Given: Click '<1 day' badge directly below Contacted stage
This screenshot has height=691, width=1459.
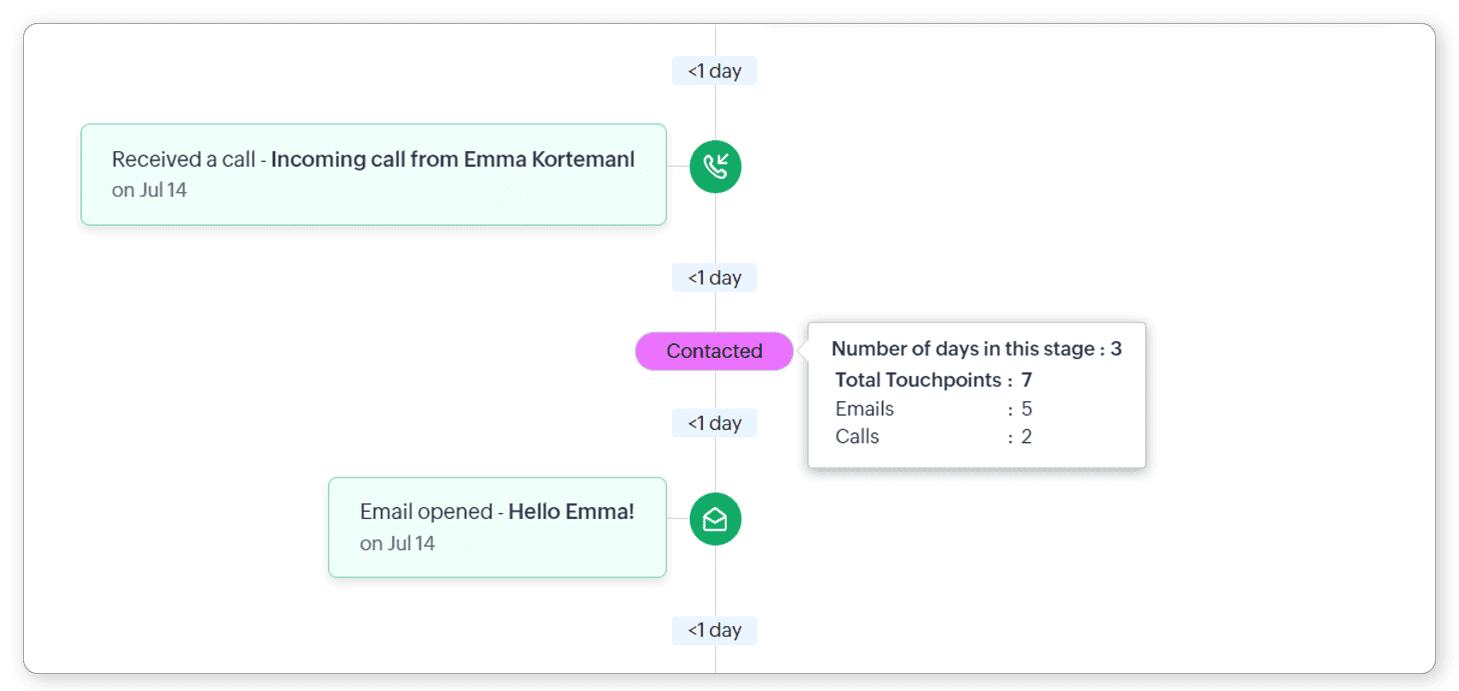Looking at the screenshot, I should tap(714, 424).
